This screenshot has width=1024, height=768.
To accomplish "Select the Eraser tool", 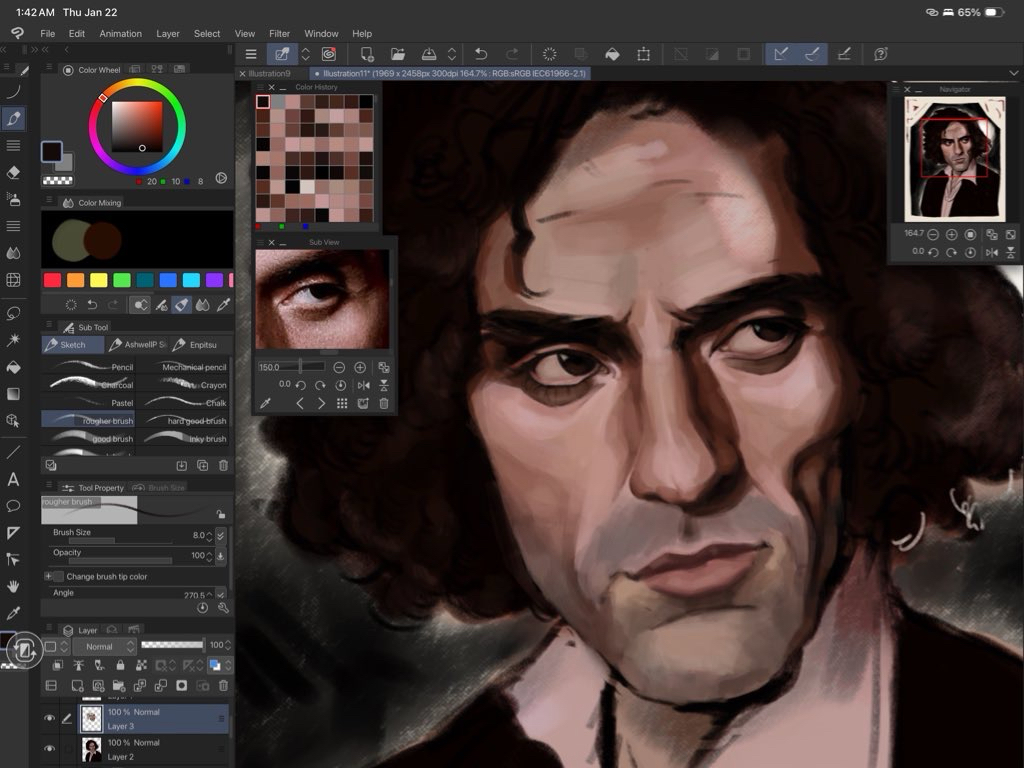I will tap(13, 172).
